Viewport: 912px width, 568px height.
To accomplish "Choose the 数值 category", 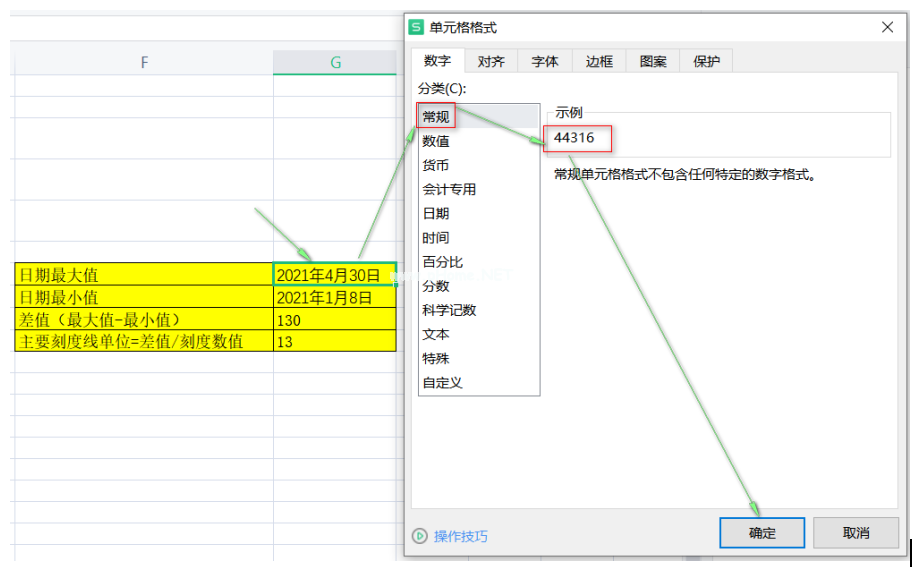I will [436, 141].
